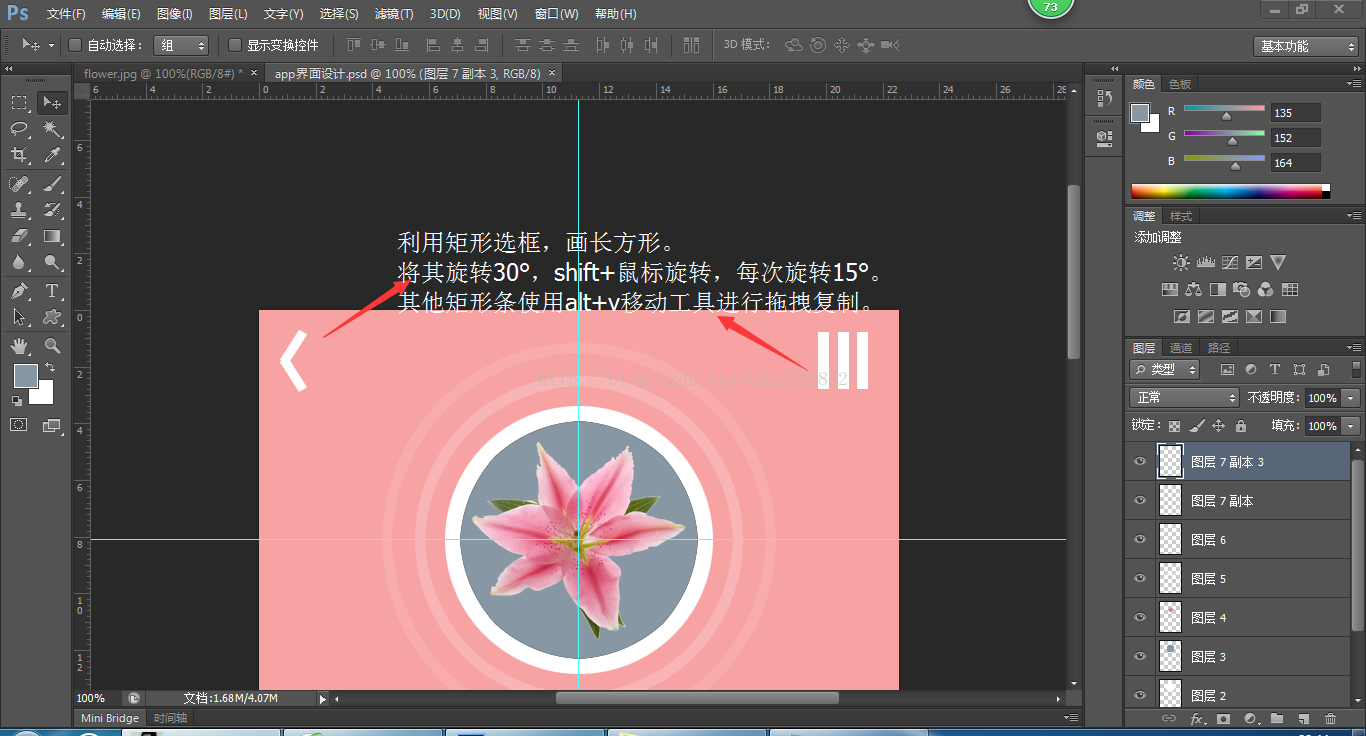The image size is (1366, 736).
Task: Select the Rectangular Marquee tool
Action: coord(19,102)
